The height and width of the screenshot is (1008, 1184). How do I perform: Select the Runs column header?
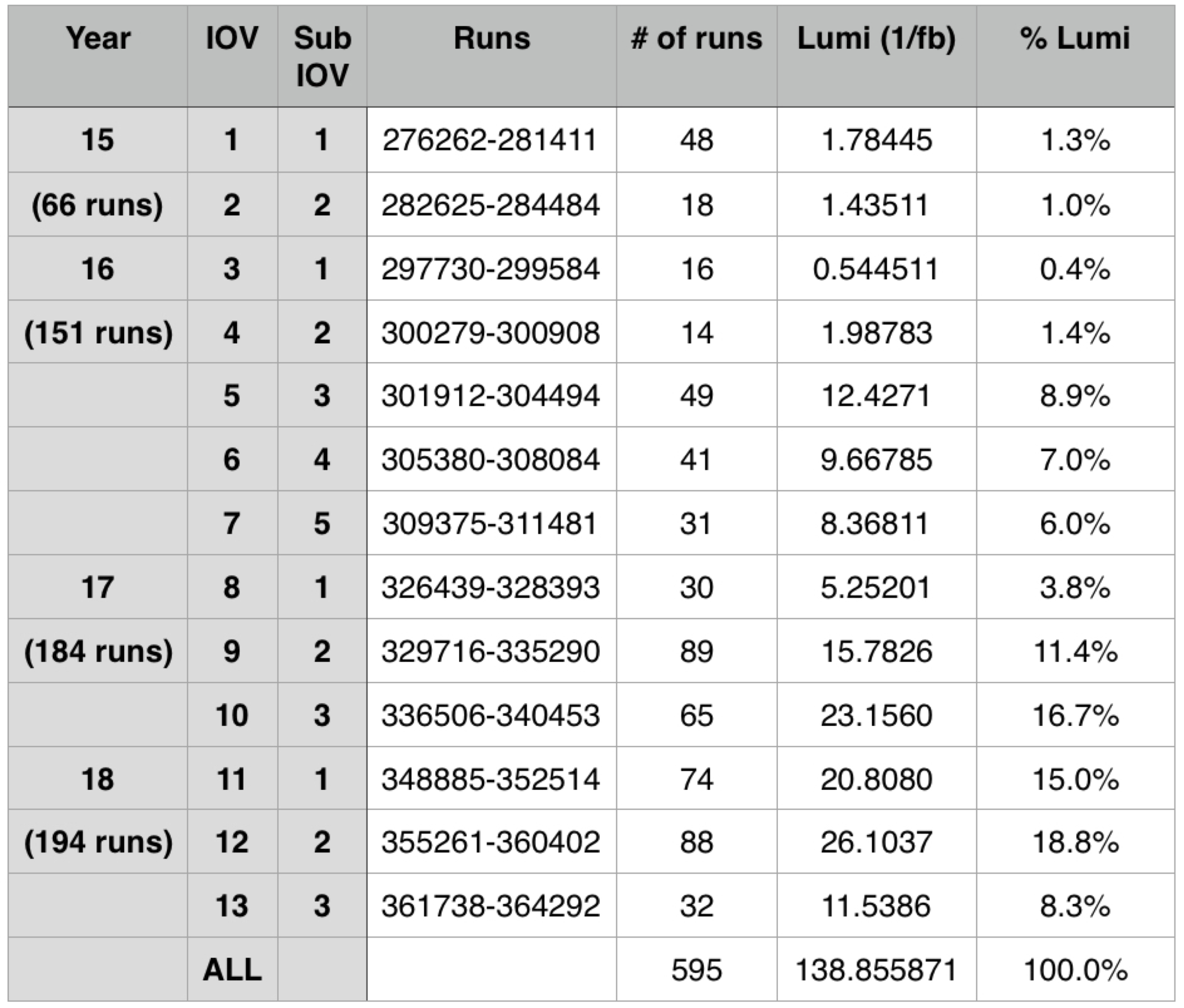tap(491, 39)
